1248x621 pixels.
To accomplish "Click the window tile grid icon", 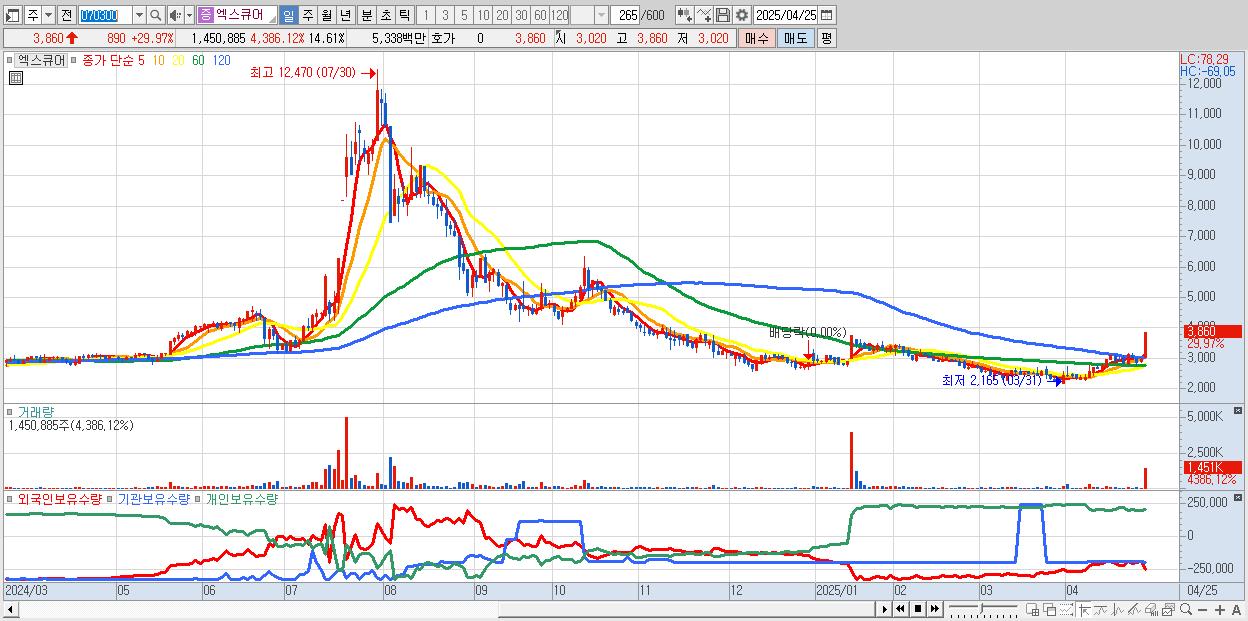I will click(1032, 609).
